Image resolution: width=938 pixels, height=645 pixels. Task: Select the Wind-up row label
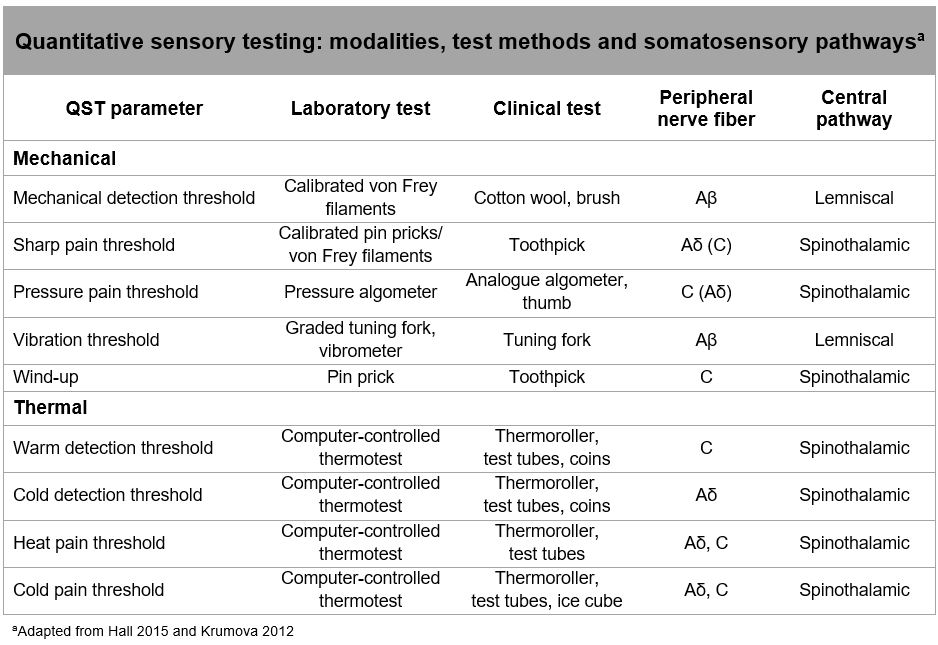tap(44, 377)
